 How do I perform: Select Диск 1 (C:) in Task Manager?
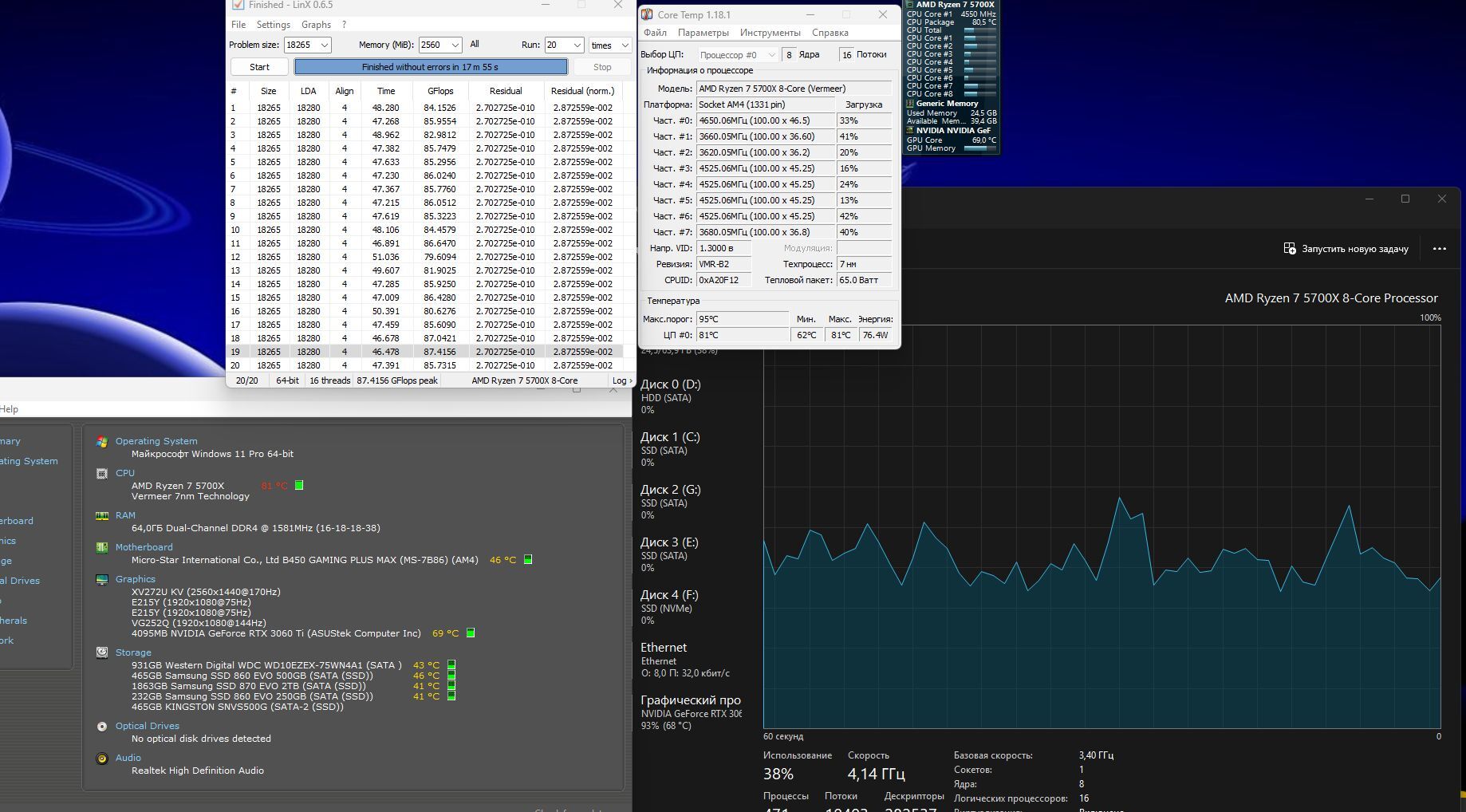coord(691,449)
